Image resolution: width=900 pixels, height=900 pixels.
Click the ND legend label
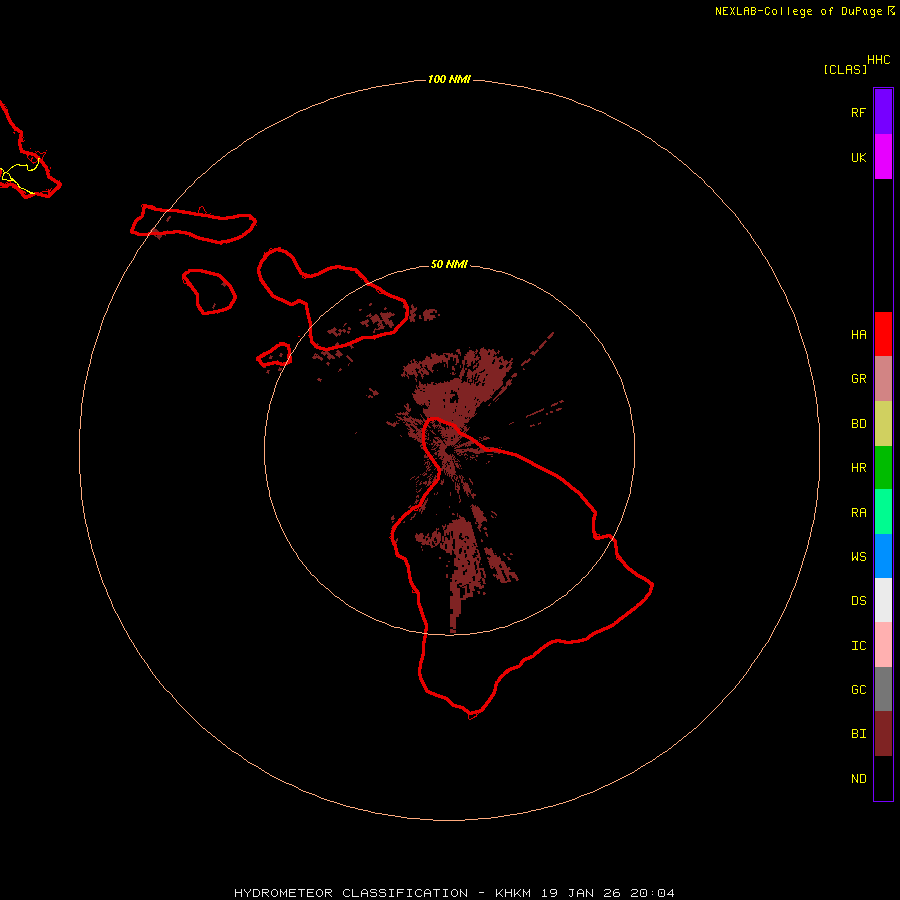(858, 779)
